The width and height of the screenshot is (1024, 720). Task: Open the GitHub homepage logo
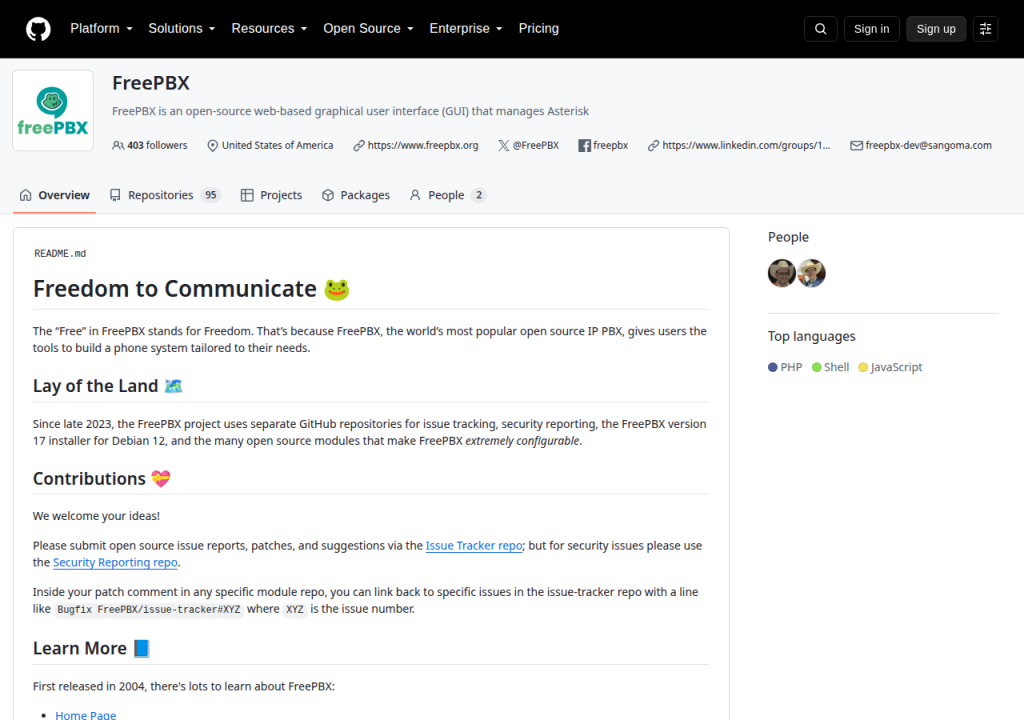pyautogui.click(x=38, y=29)
